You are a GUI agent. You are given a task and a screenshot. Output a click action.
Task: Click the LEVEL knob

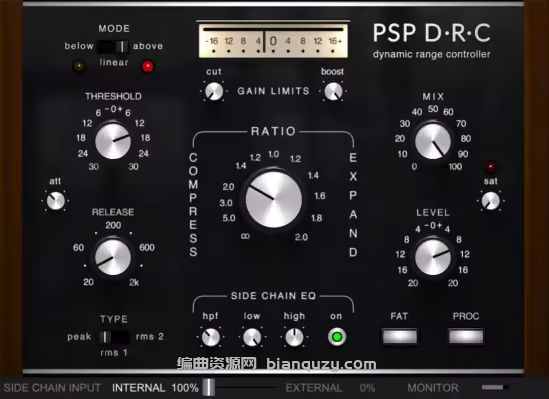[x=433, y=257]
